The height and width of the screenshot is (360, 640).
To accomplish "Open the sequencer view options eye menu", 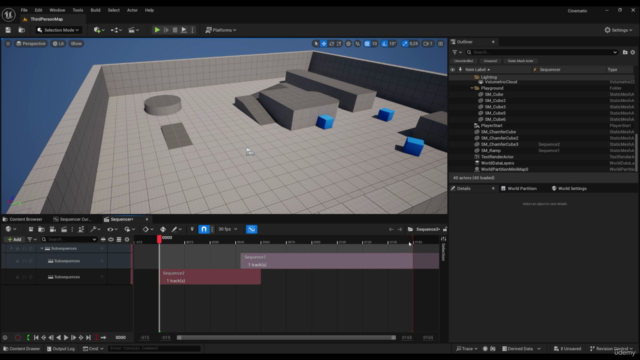I will (x=112, y=229).
